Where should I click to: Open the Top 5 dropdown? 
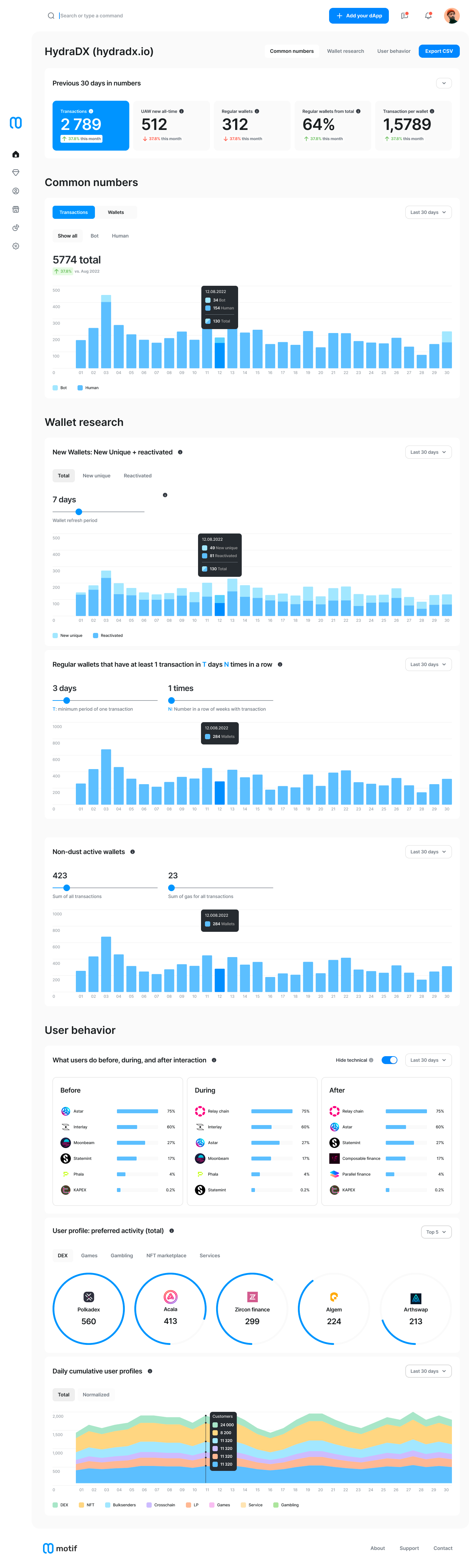[436, 1231]
